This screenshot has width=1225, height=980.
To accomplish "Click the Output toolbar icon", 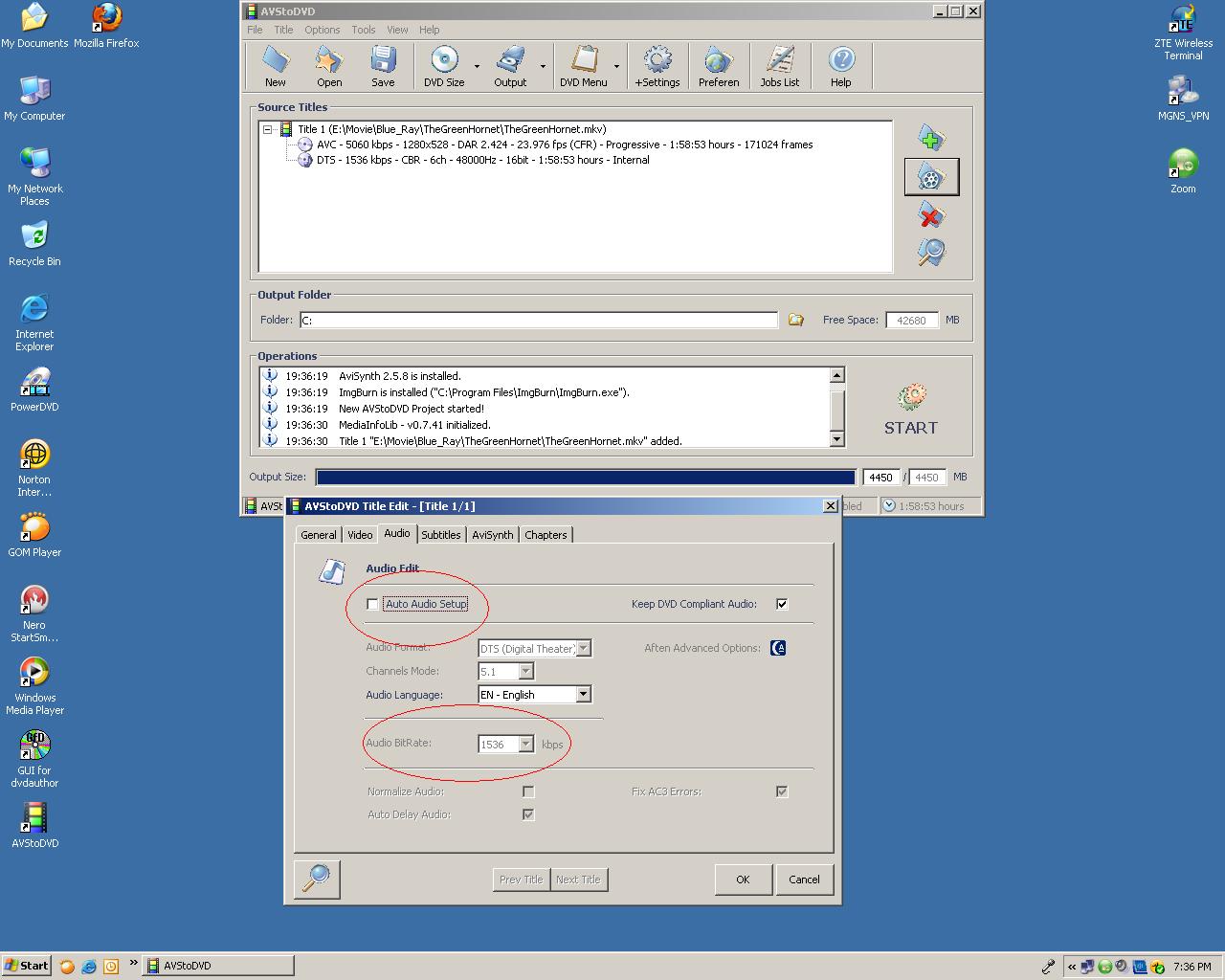I will 510,66.
